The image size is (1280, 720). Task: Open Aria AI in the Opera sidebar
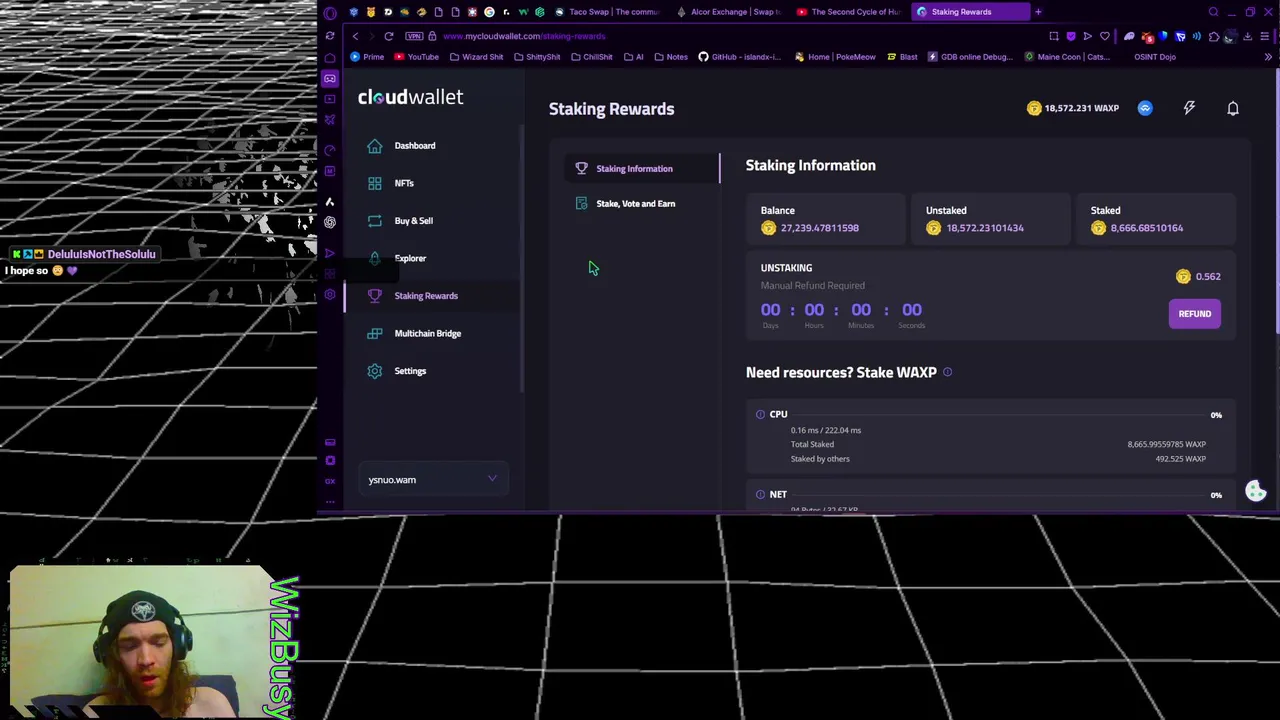pyautogui.click(x=330, y=201)
